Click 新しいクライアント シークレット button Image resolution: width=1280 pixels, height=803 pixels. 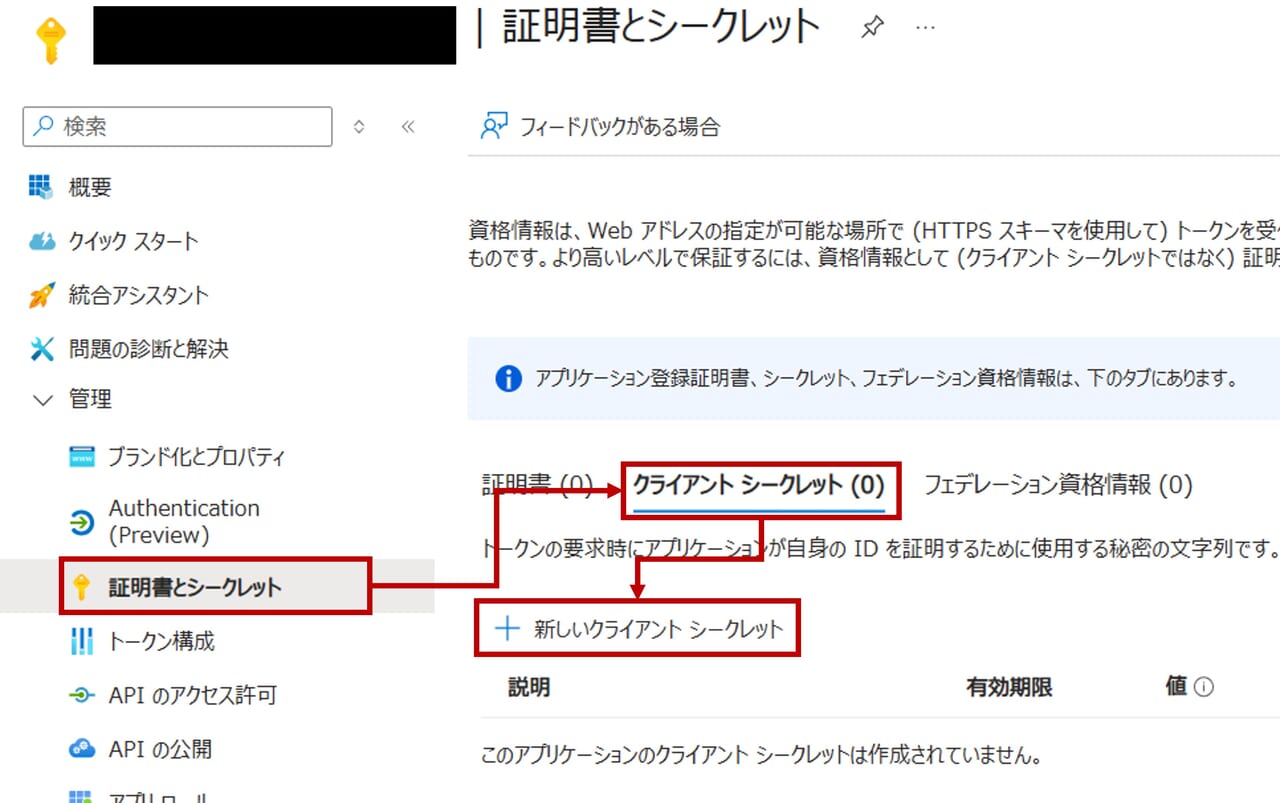[x=639, y=629]
